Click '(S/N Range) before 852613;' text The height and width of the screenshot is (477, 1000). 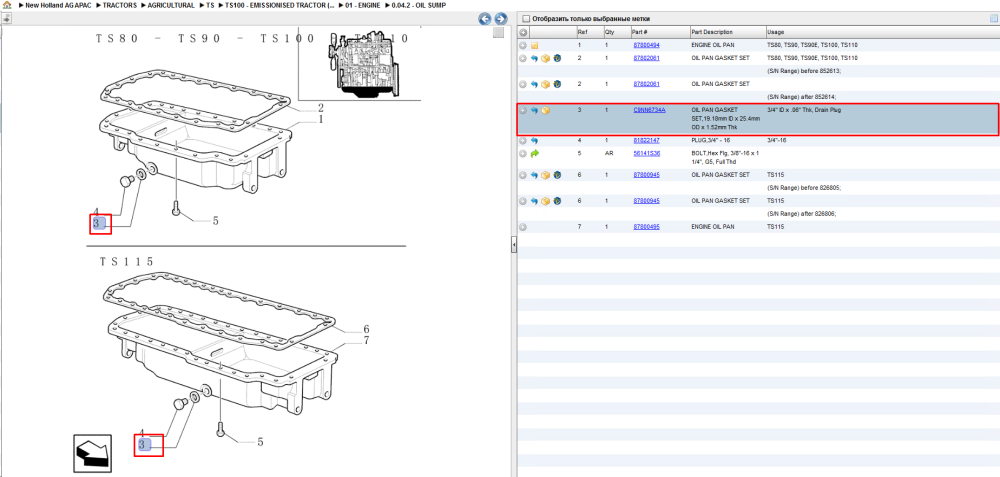pos(804,71)
